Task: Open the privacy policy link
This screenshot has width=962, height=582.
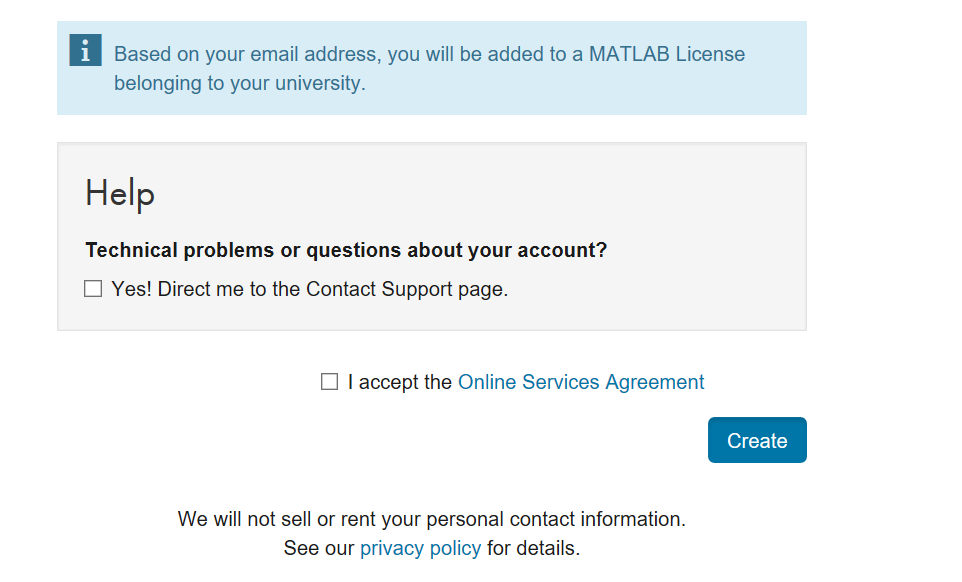Action: (x=420, y=548)
